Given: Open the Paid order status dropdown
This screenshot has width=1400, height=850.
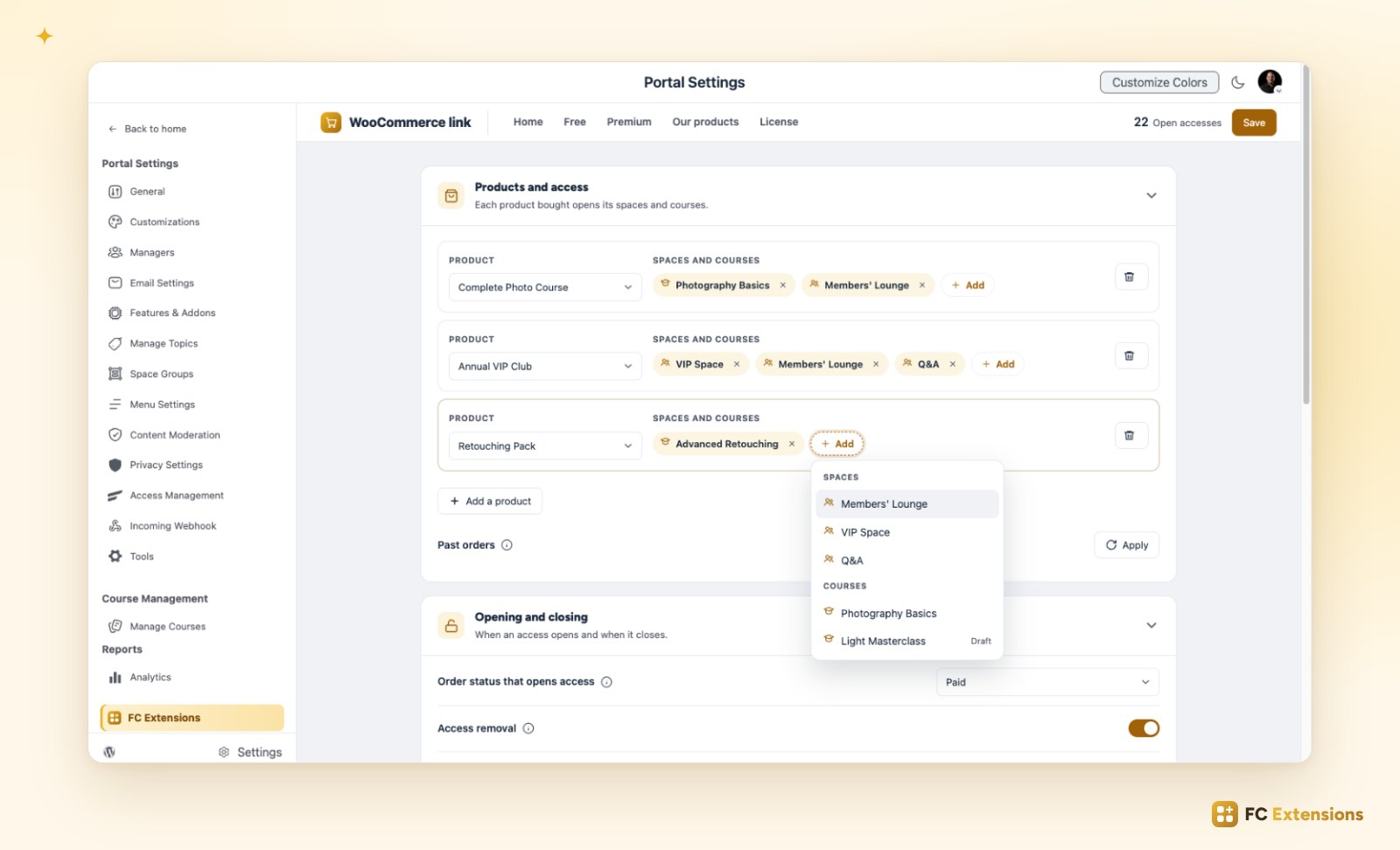Looking at the screenshot, I should 1047,682.
